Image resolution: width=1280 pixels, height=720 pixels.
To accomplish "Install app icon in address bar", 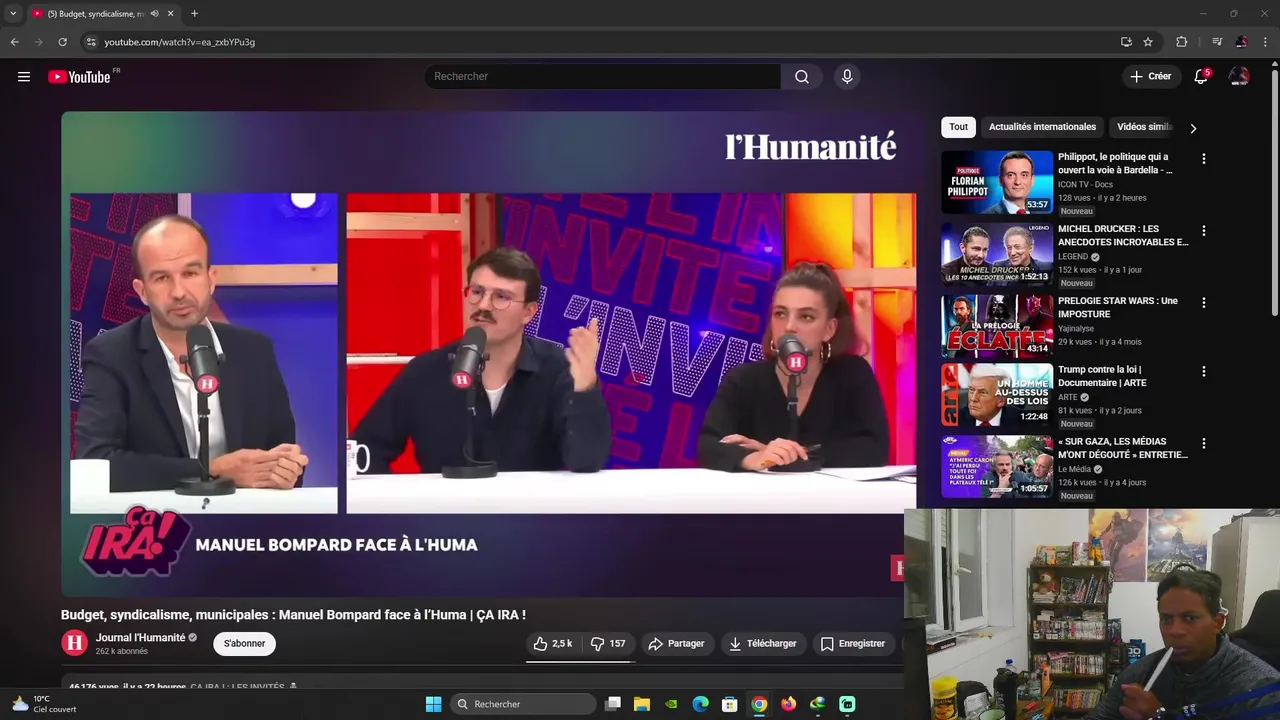I will pyautogui.click(x=1126, y=42).
